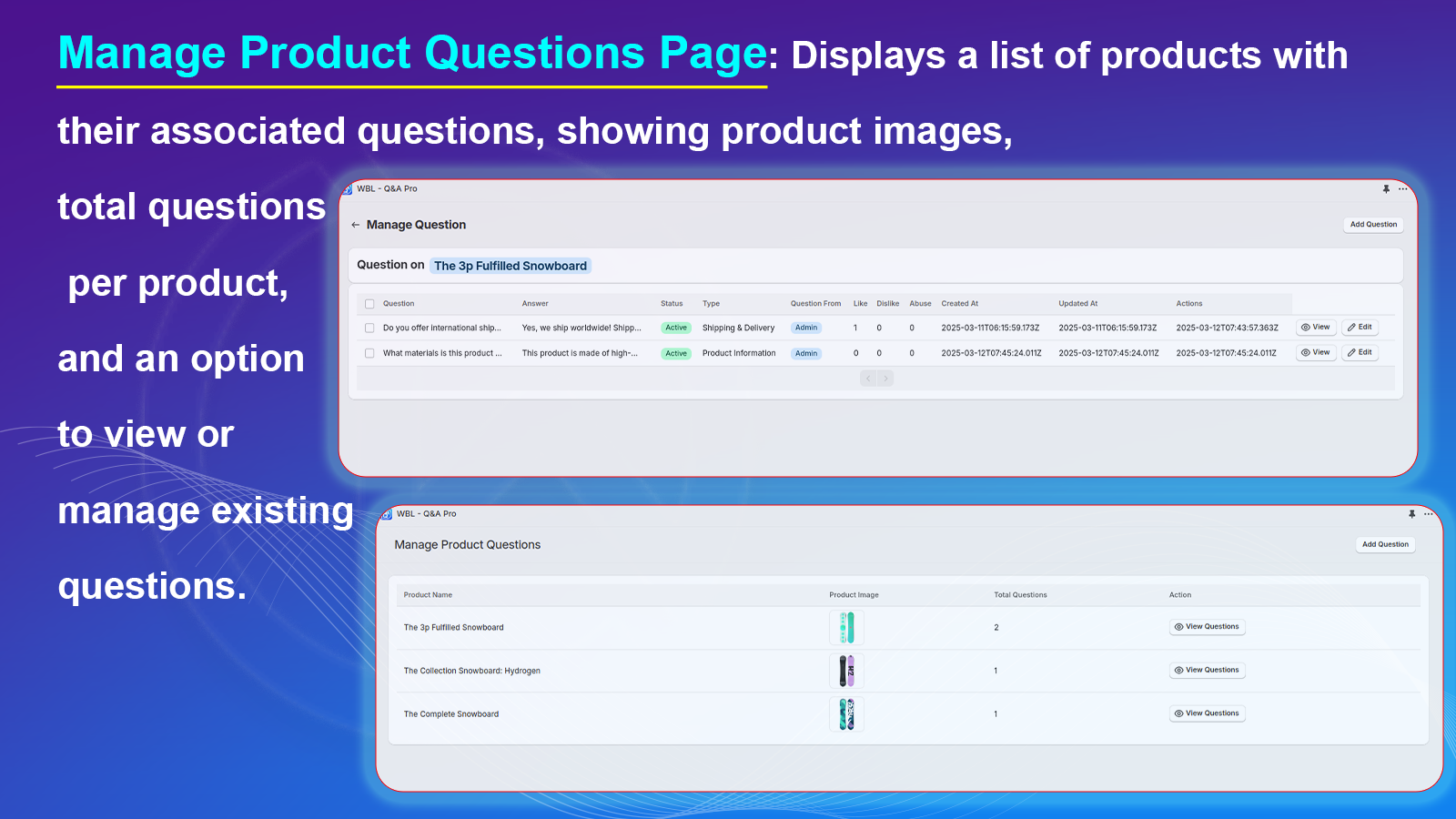The image size is (1456, 819).
Task: Click Add Question in the Manage Question window
Action: click(x=1373, y=225)
